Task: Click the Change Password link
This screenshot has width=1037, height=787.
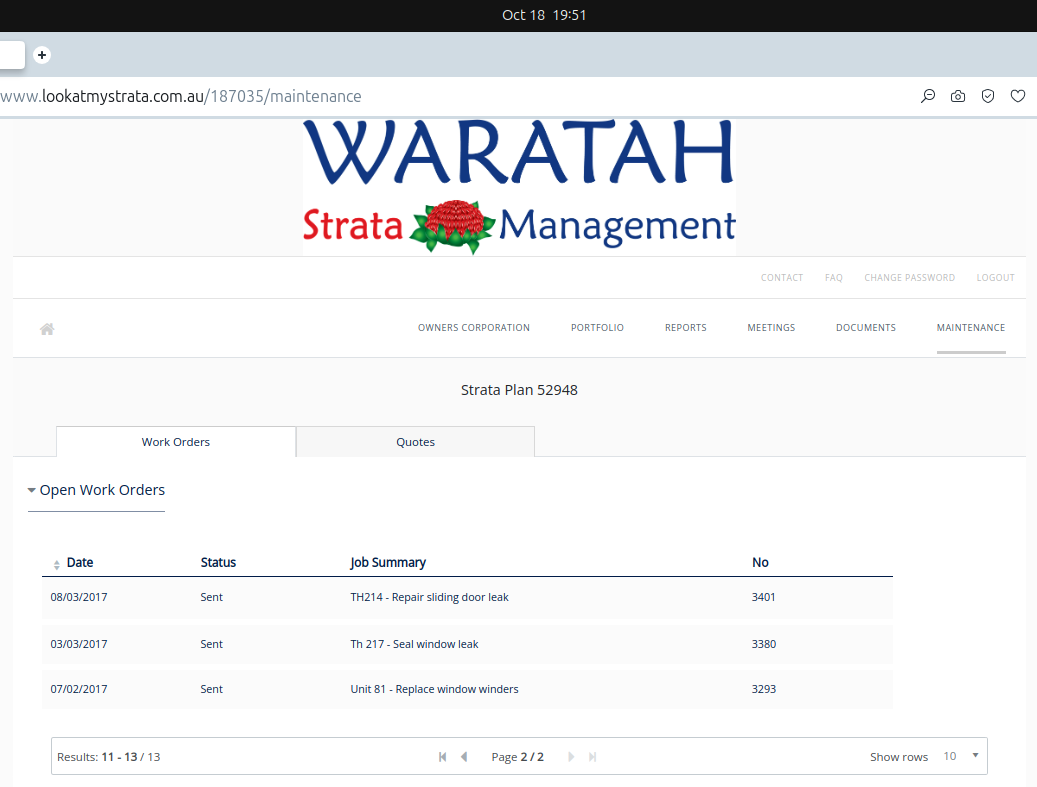Action: [909, 278]
